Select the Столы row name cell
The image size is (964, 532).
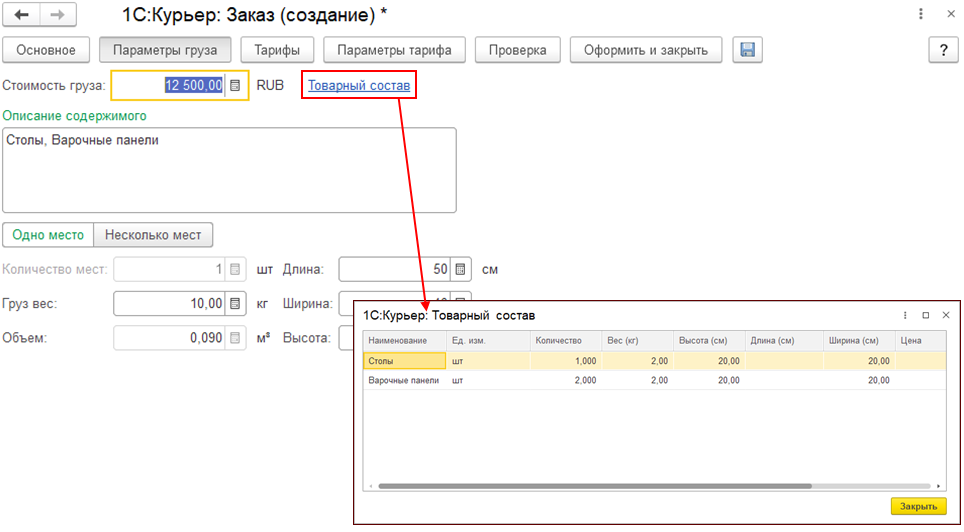click(x=405, y=361)
